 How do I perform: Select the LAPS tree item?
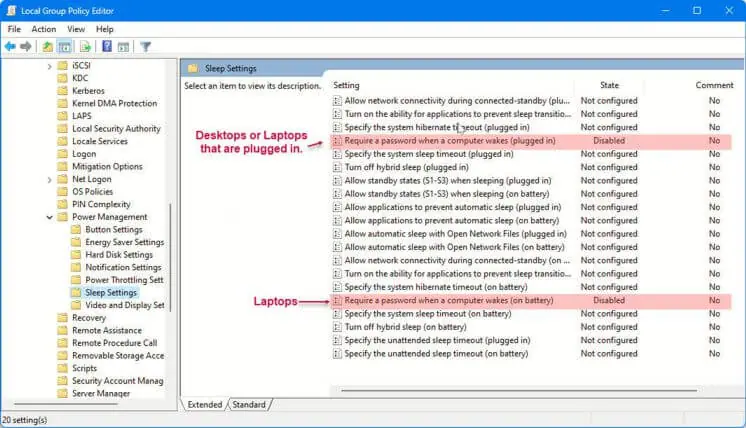81,116
